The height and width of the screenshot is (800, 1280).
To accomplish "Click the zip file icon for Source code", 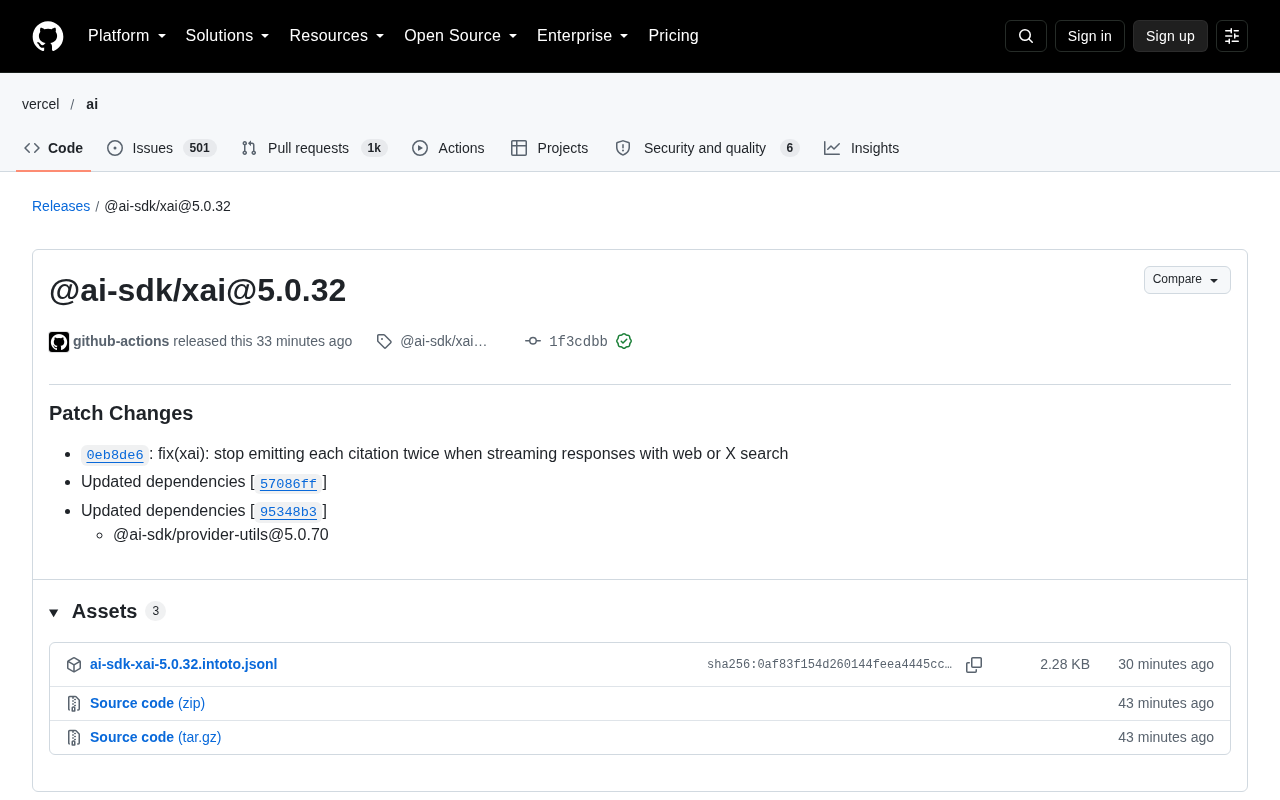I will coord(74,704).
